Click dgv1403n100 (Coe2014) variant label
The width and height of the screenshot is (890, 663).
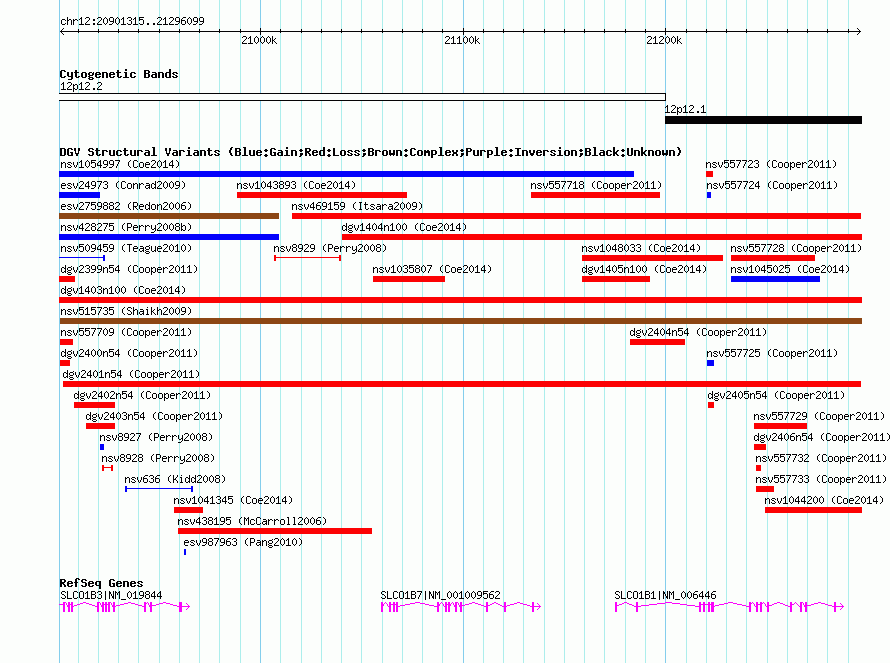pos(123,290)
